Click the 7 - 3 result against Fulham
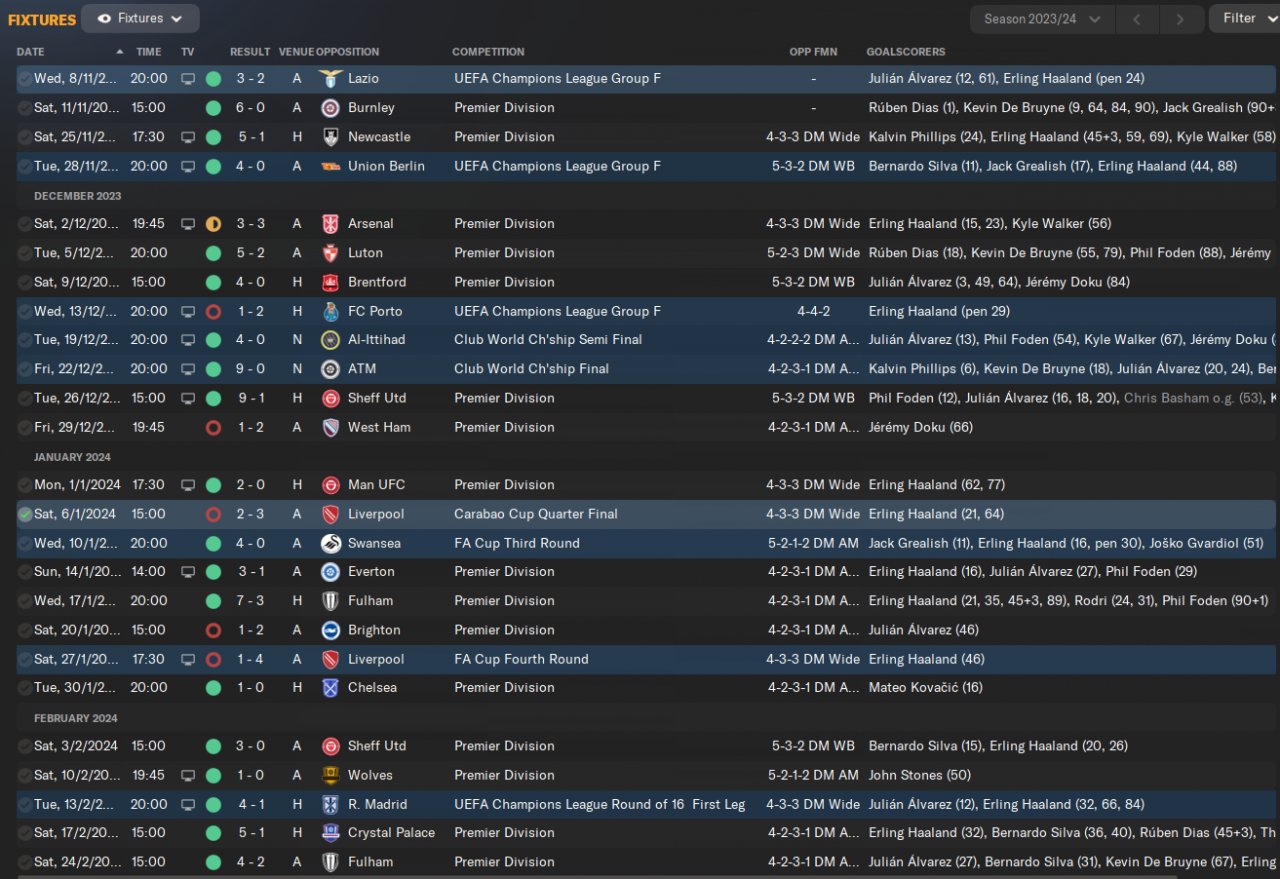 250,601
